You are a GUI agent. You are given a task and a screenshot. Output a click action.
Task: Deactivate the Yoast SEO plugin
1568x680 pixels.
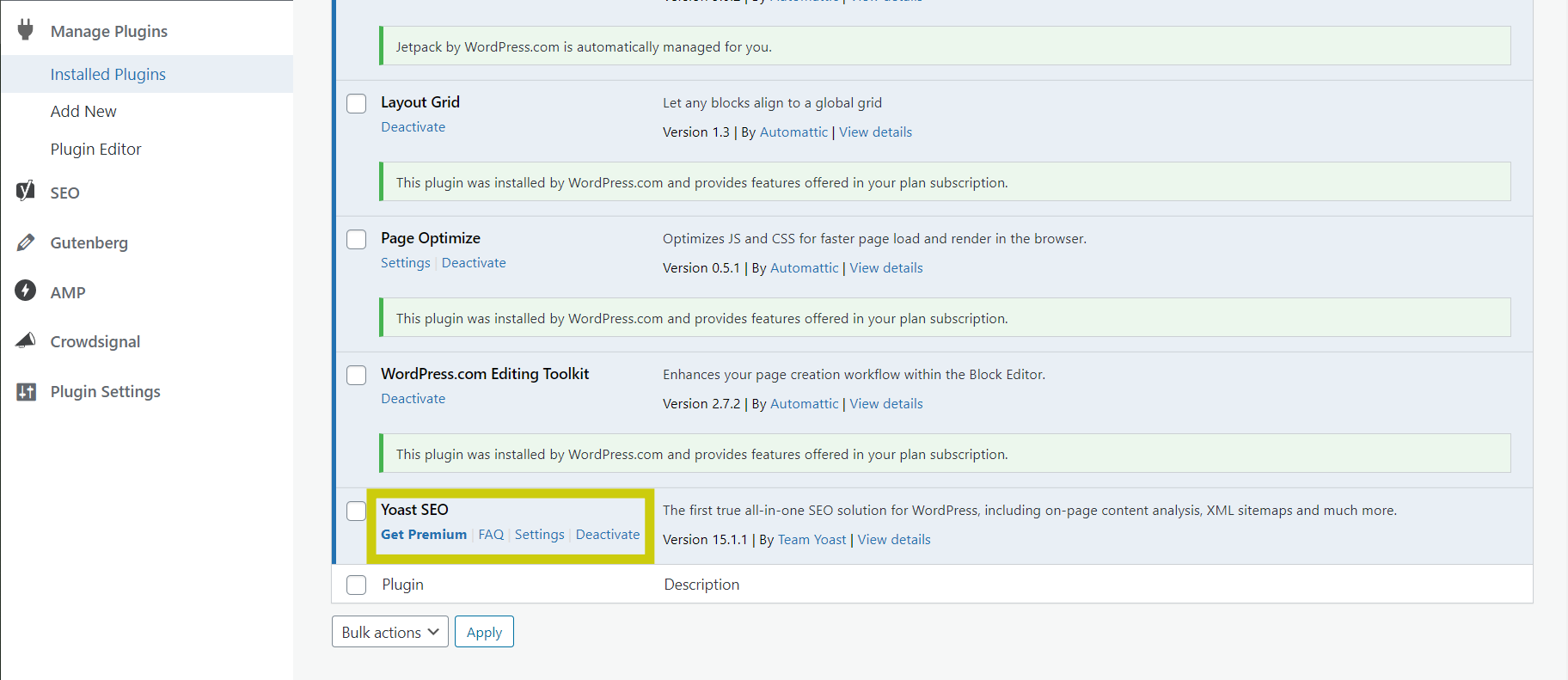click(608, 534)
